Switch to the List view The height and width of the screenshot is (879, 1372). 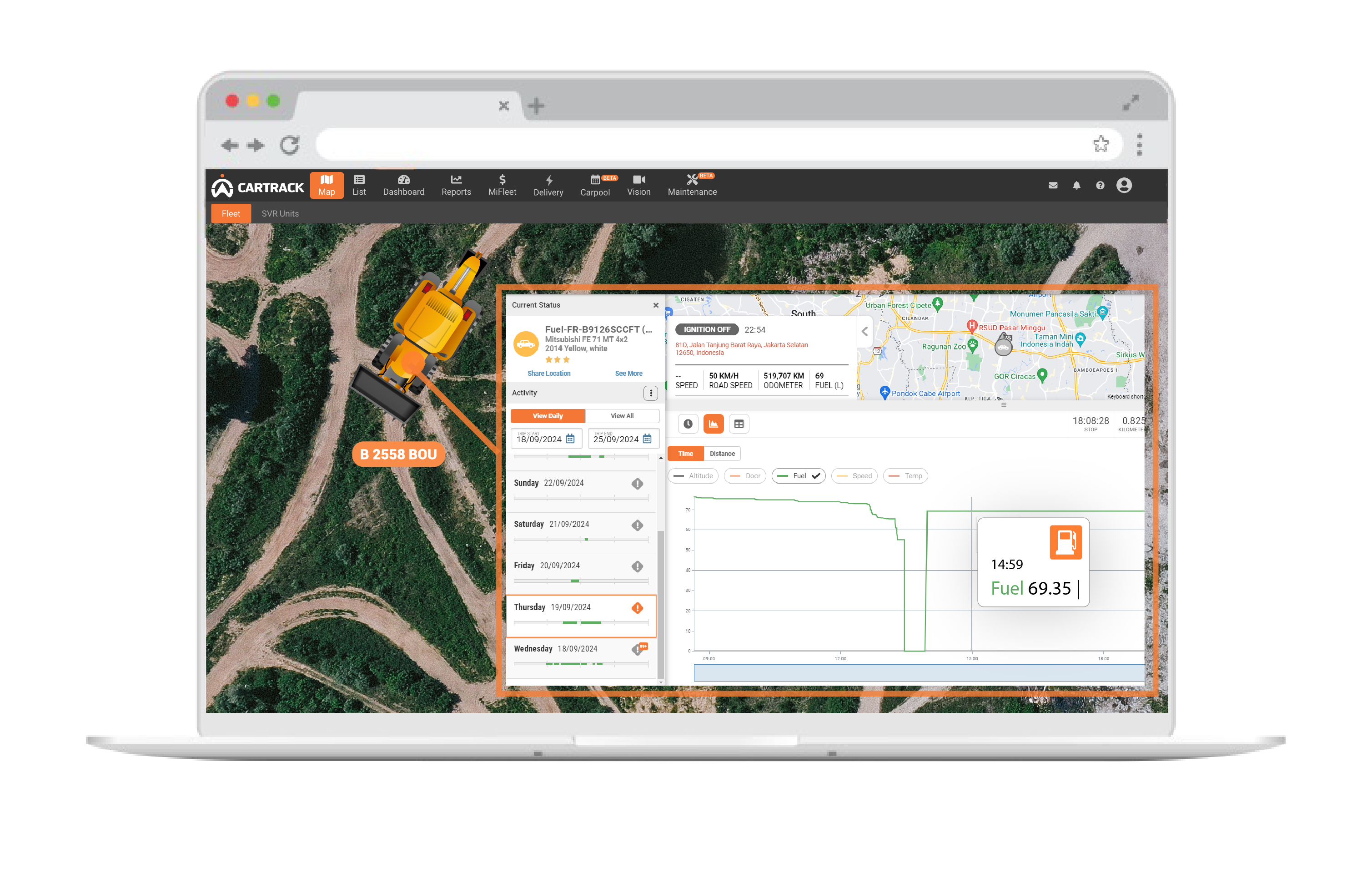(x=359, y=185)
